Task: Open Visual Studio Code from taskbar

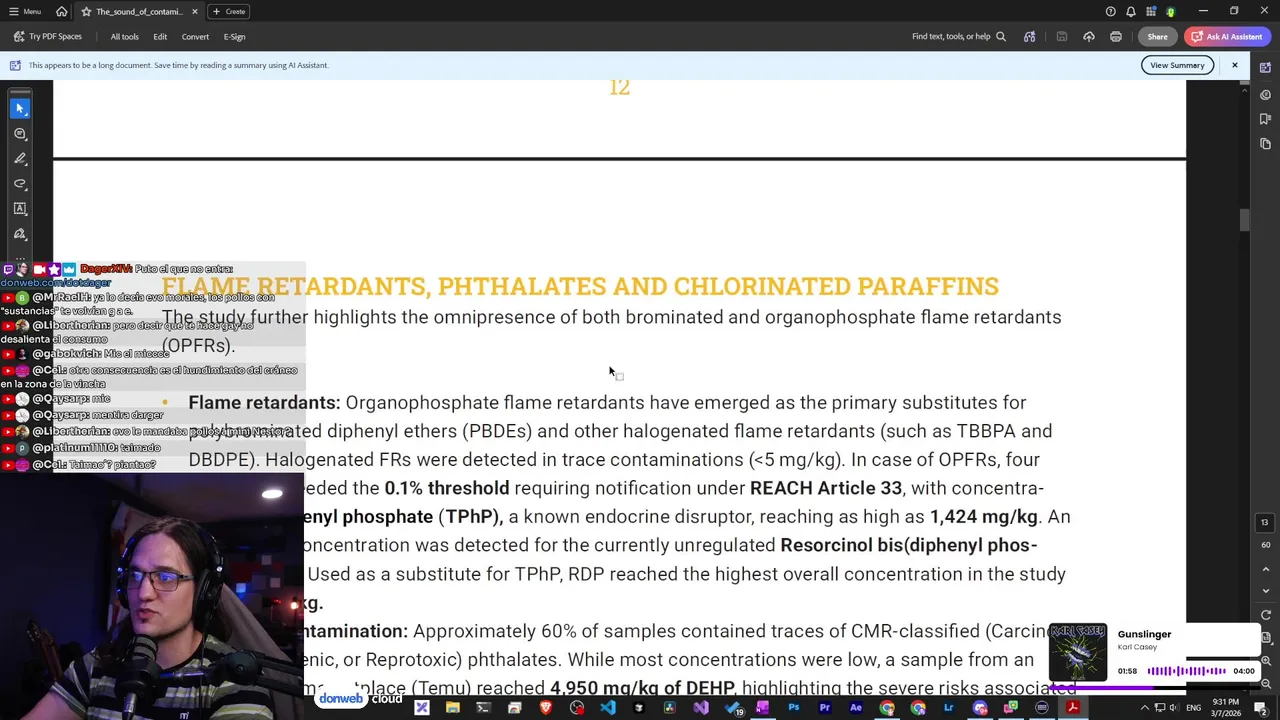Action: 607,708
